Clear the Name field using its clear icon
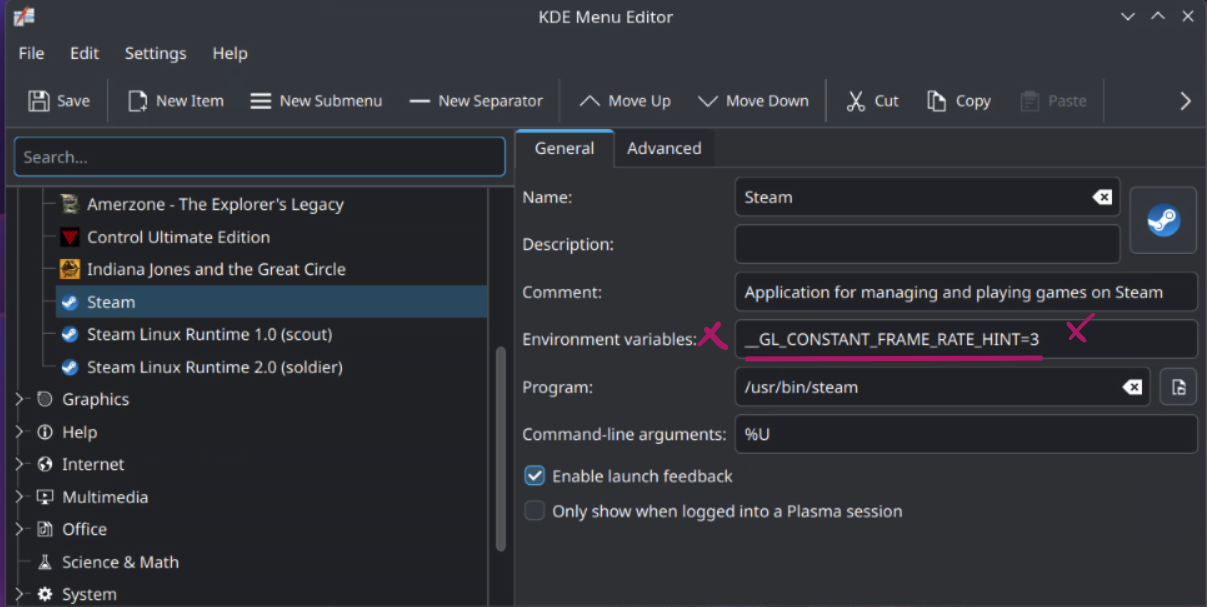This screenshot has height=607, width=1207. coord(1104,197)
